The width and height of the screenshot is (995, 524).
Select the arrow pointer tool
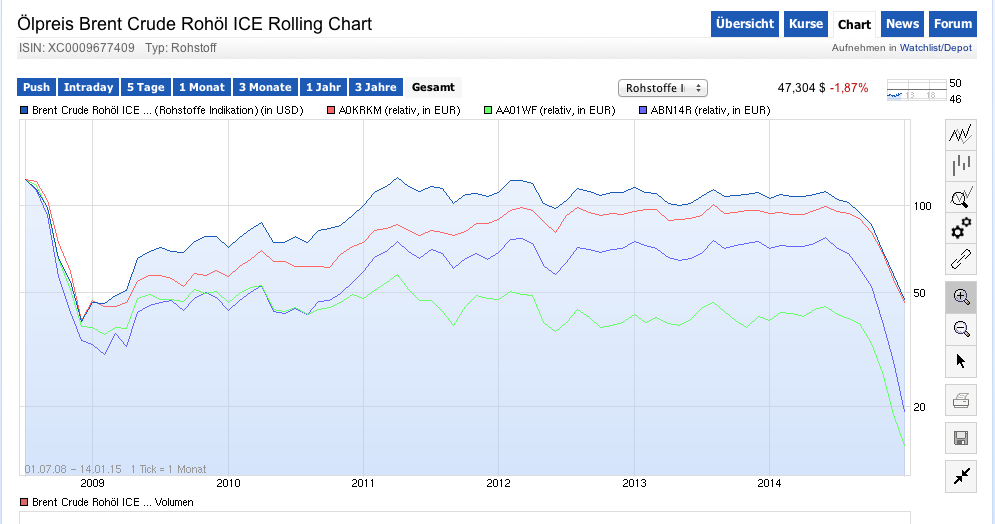tap(960, 361)
